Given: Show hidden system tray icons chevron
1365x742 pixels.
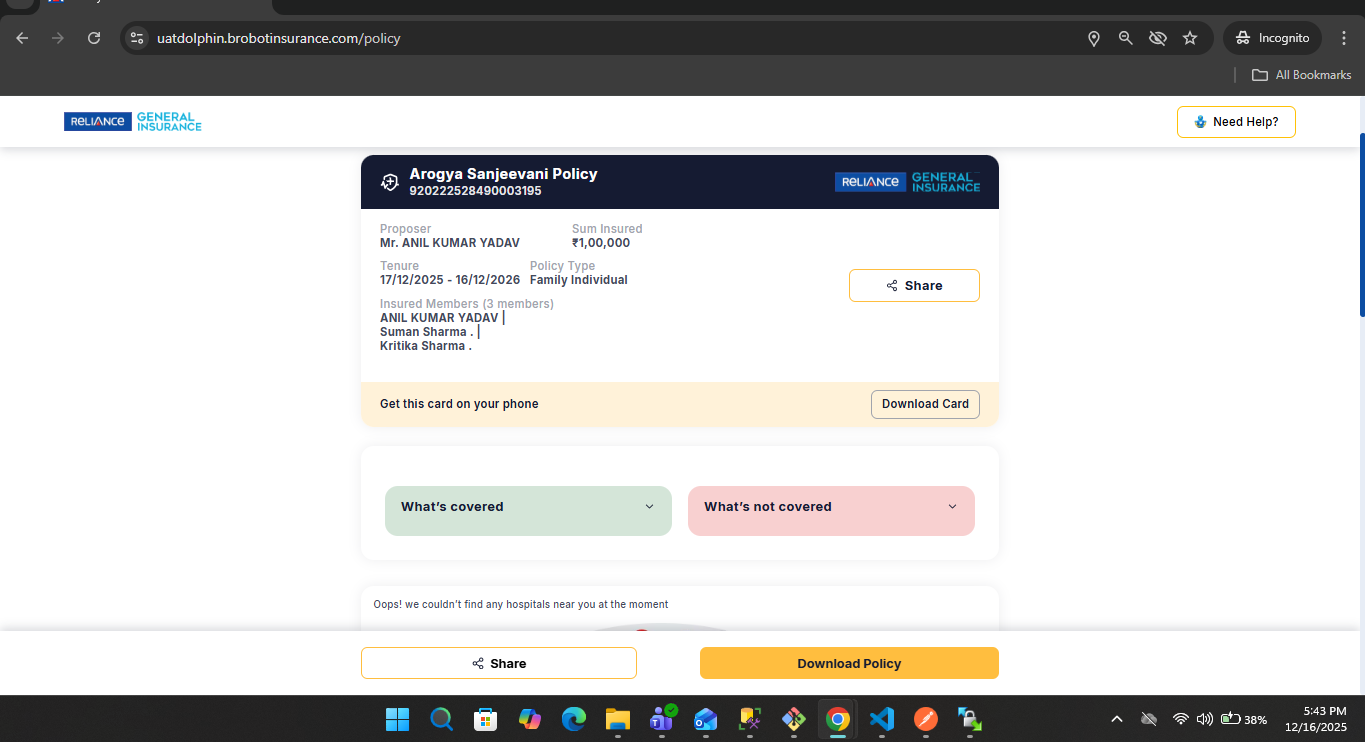Looking at the screenshot, I should [1117, 719].
